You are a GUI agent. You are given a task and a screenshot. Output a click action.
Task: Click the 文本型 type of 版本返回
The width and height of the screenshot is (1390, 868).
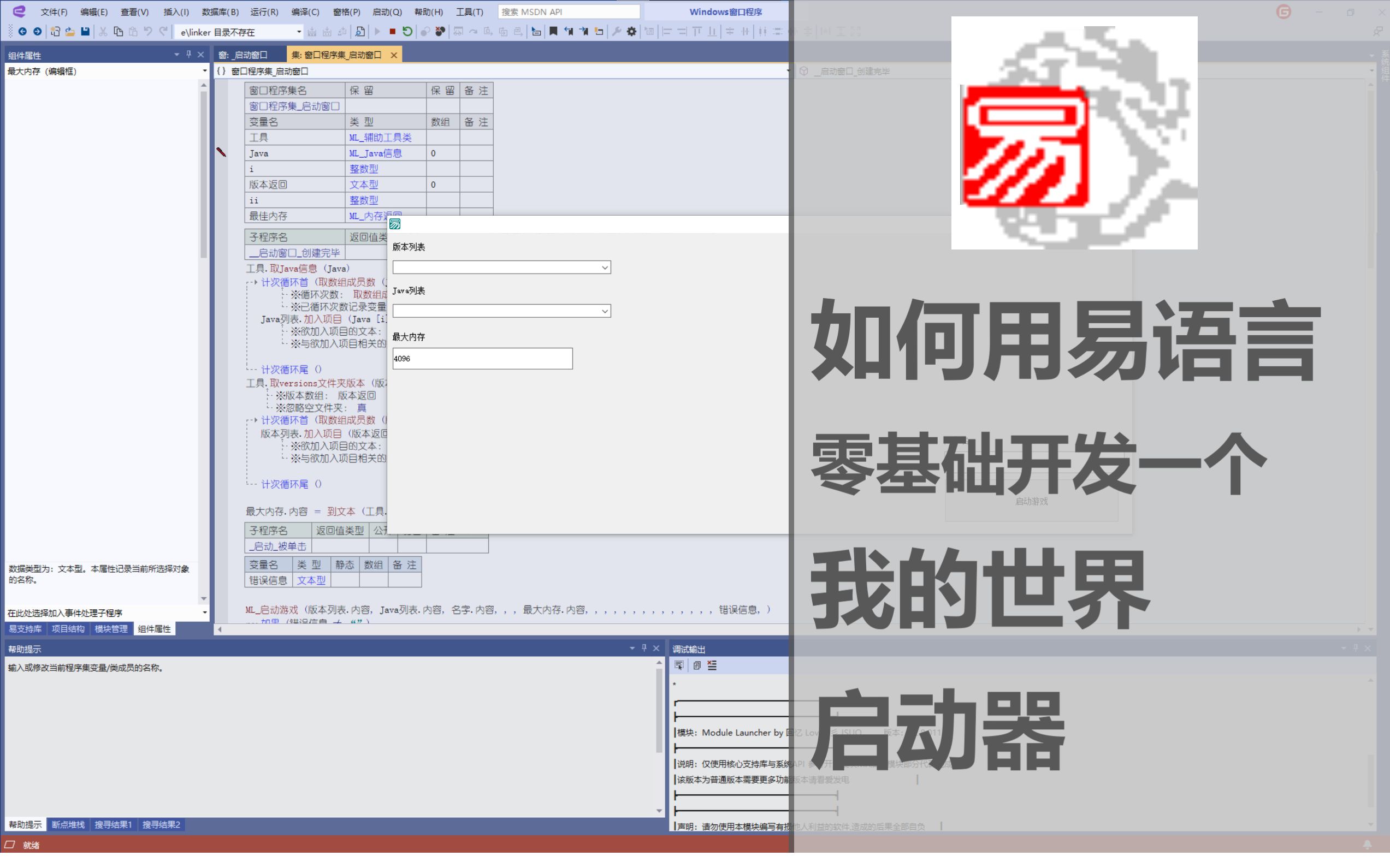(364, 185)
